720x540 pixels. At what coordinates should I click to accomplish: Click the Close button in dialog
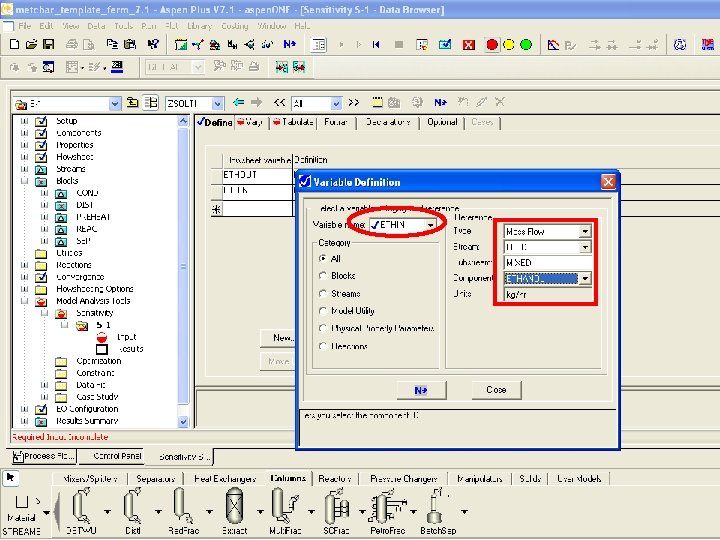click(x=496, y=390)
